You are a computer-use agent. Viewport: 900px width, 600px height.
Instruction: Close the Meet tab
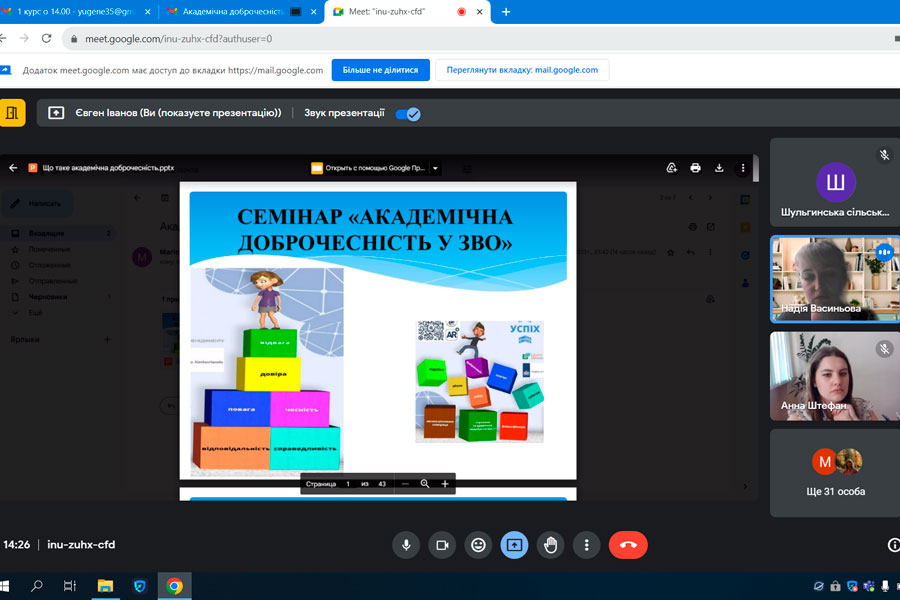coord(479,11)
